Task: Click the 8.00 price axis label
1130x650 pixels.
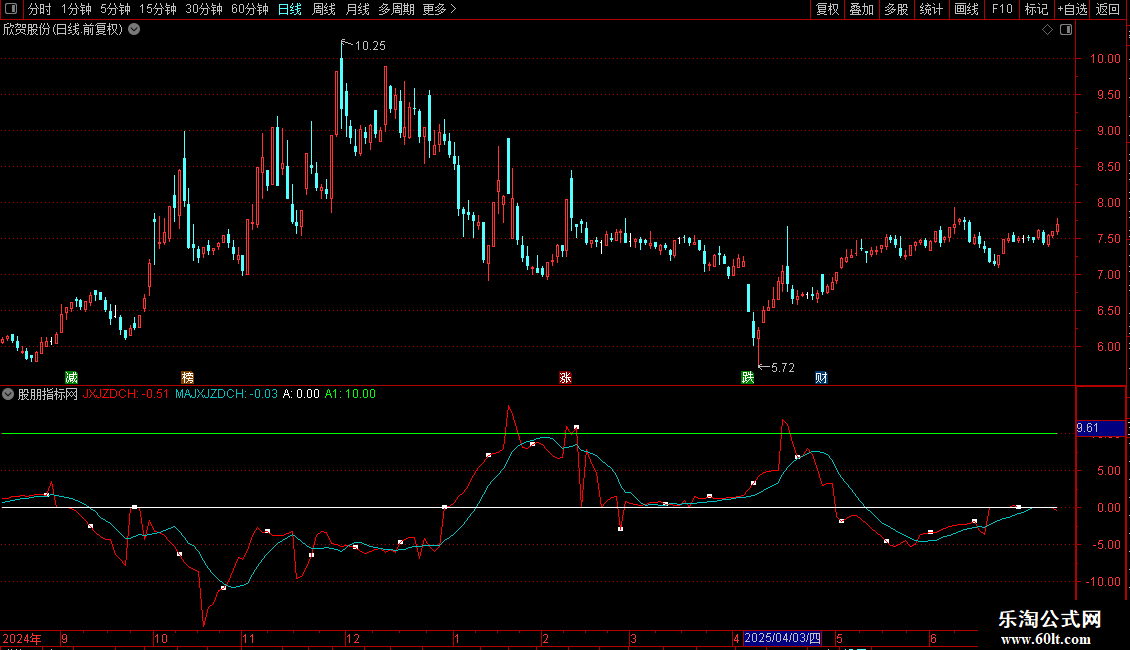Action: (1108, 203)
